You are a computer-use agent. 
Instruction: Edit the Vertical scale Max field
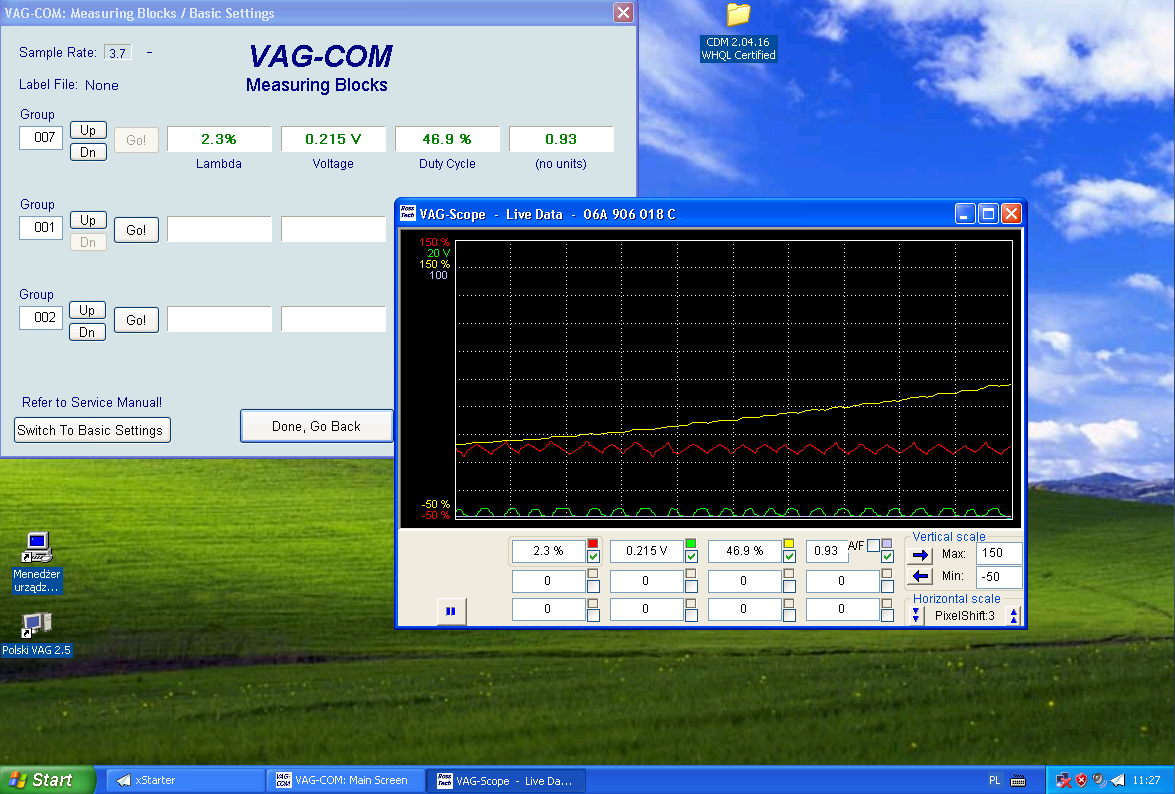[999, 554]
